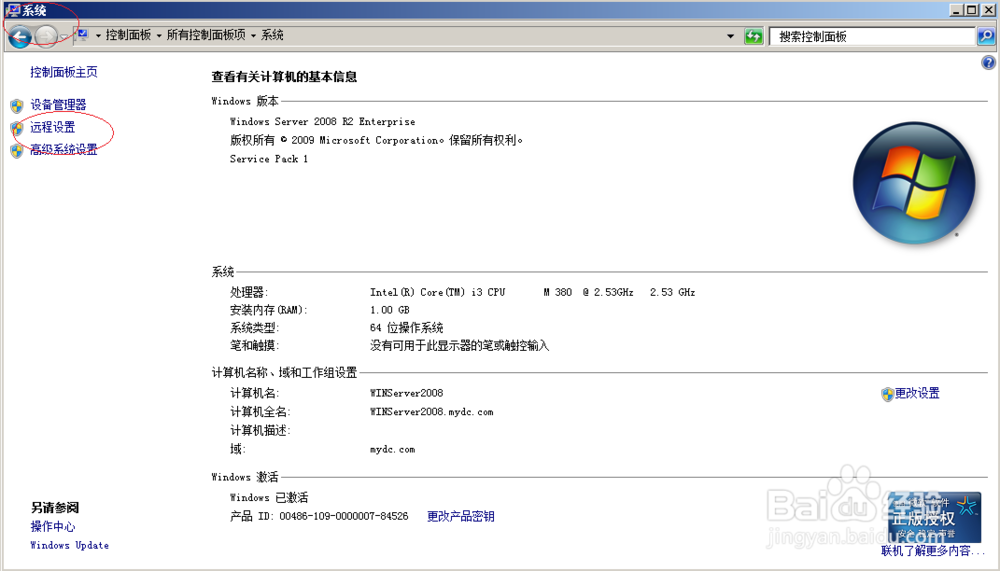This screenshot has height=571, width=1000.
Task: Refresh the page with green arrows icon
Action: (x=754, y=36)
